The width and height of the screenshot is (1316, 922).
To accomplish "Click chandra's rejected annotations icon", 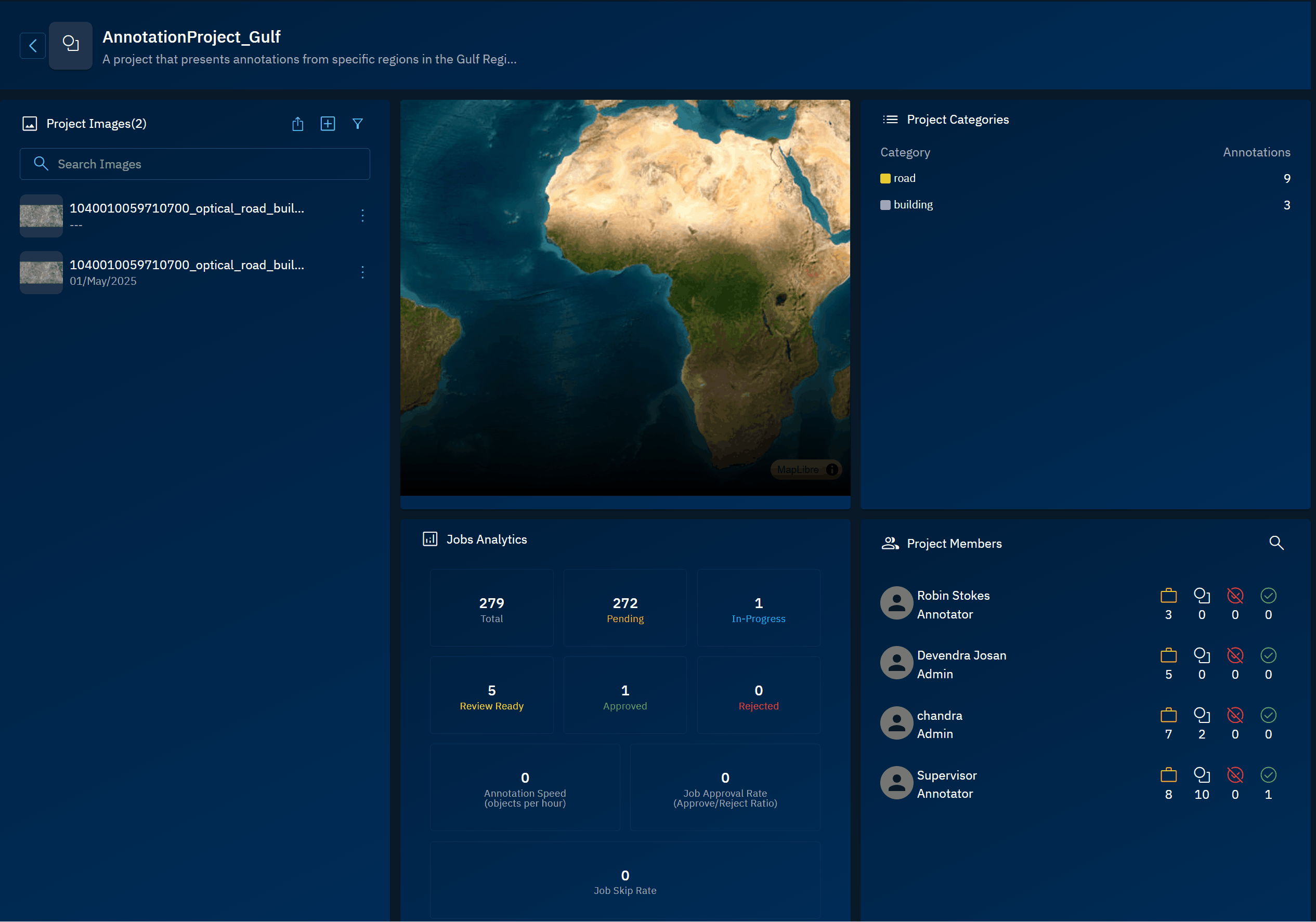I will point(1234,715).
